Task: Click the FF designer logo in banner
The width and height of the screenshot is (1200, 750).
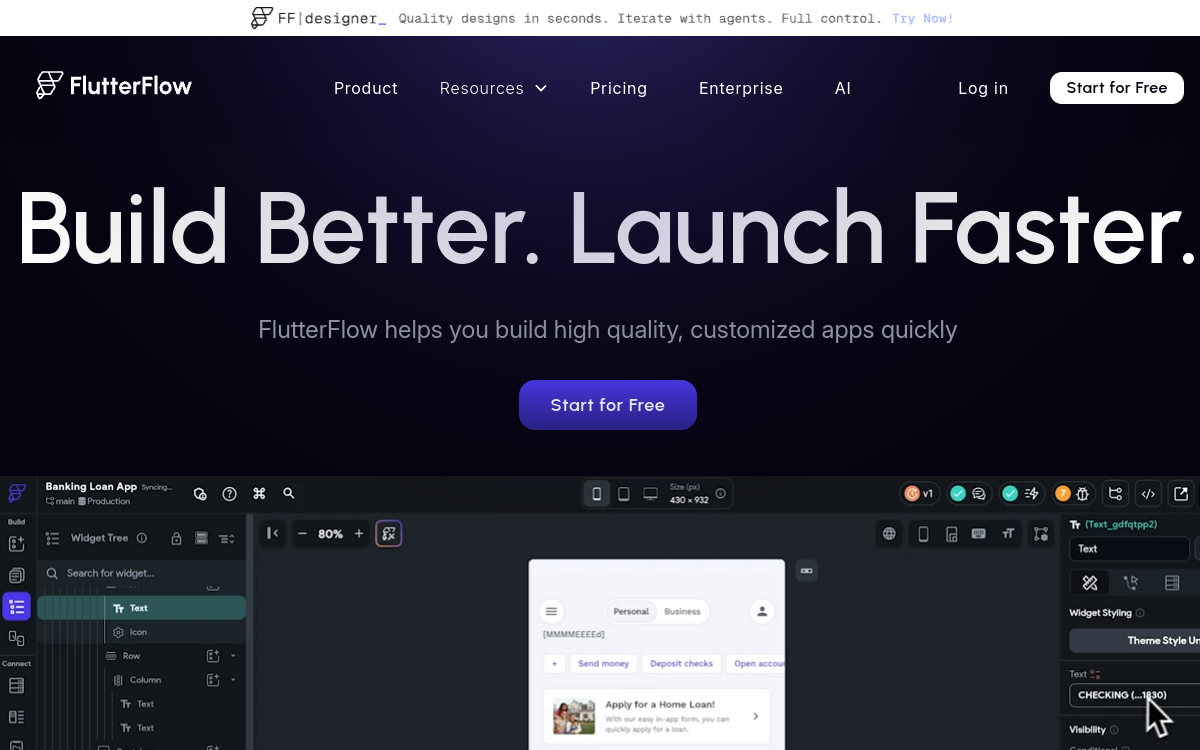Action: (x=318, y=18)
